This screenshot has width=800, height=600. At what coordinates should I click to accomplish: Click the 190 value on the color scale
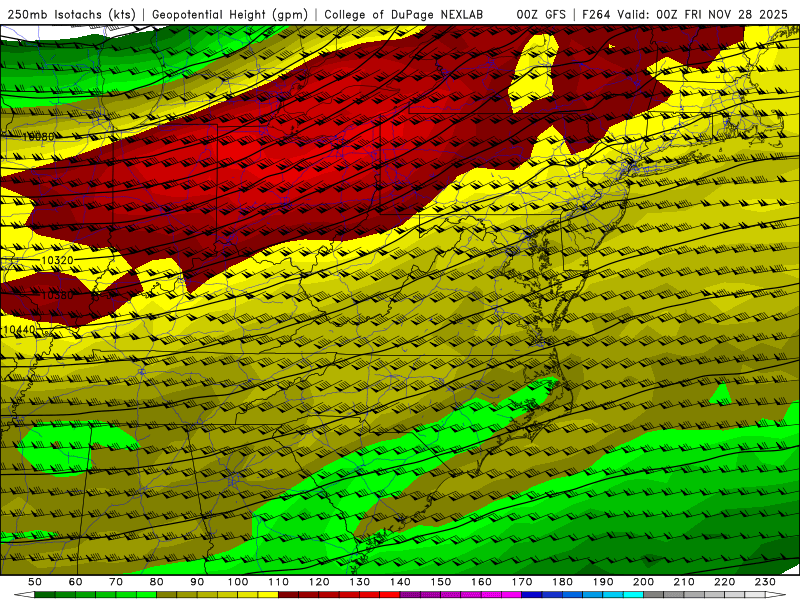pyautogui.click(x=603, y=582)
